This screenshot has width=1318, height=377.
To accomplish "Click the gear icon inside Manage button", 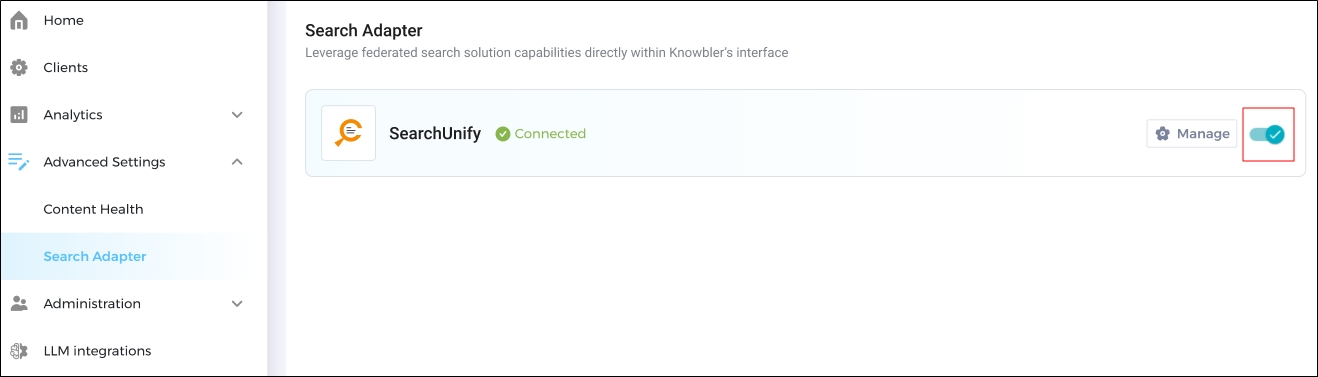I will (1163, 134).
